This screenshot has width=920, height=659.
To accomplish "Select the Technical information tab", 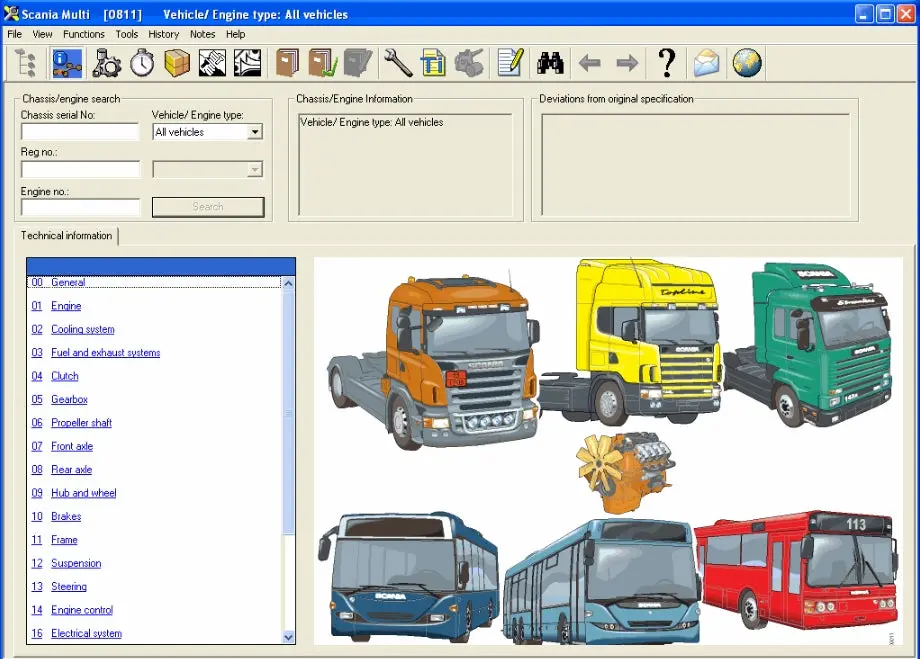I will click(x=66, y=235).
